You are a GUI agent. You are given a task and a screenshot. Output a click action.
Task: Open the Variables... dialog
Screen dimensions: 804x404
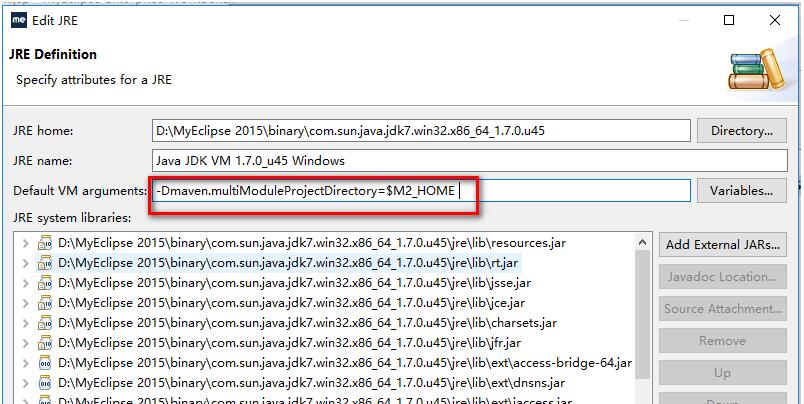click(x=741, y=191)
